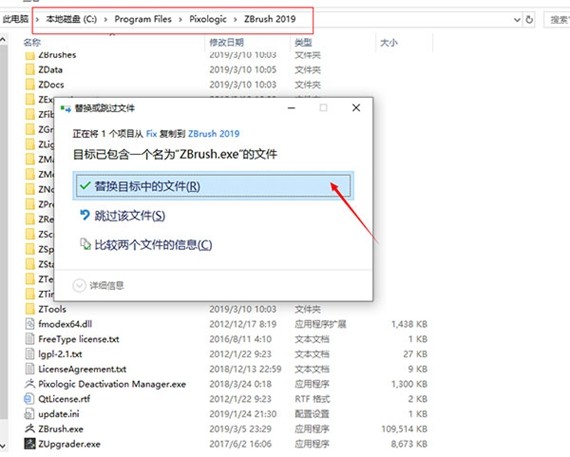This screenshot has width=570, height=457.
Task: Minimize the replace or skip files dialog
Action: tap(291, 108)
